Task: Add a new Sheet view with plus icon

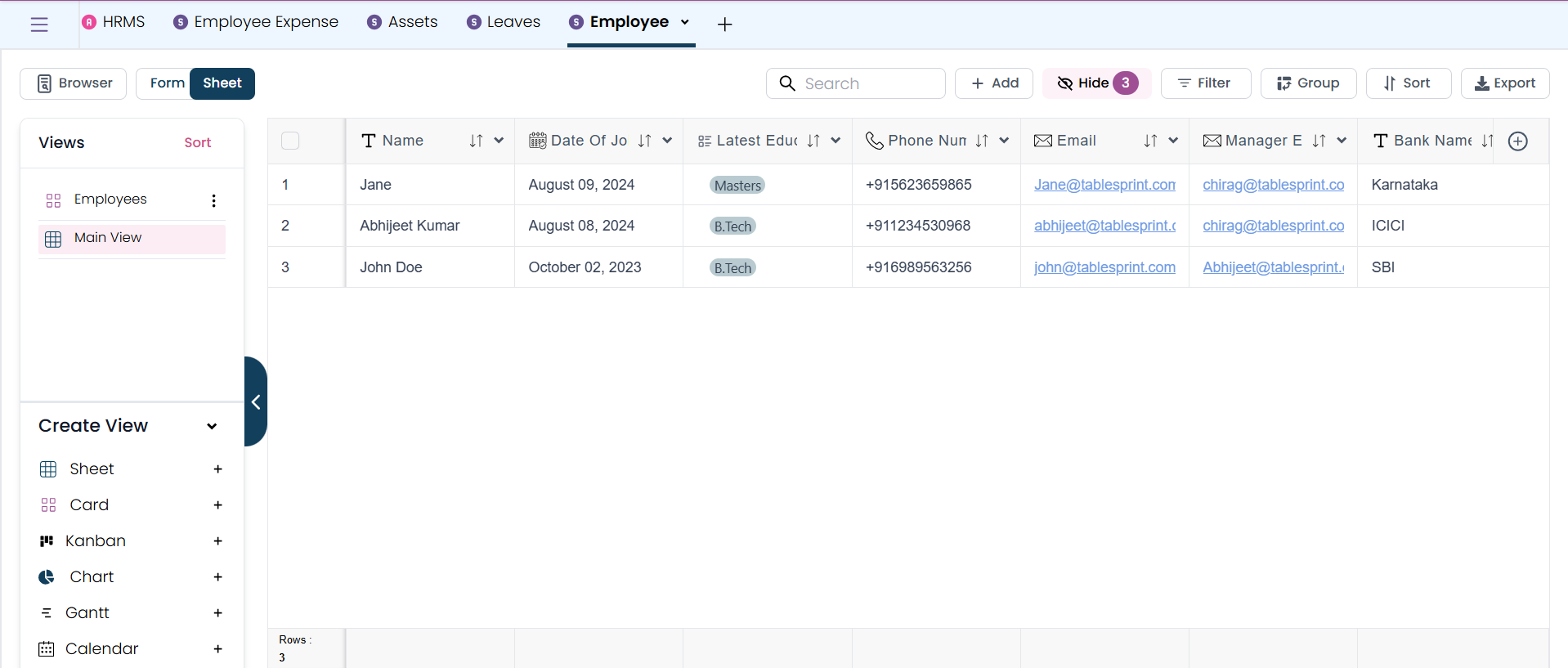Action: (217, 469)
